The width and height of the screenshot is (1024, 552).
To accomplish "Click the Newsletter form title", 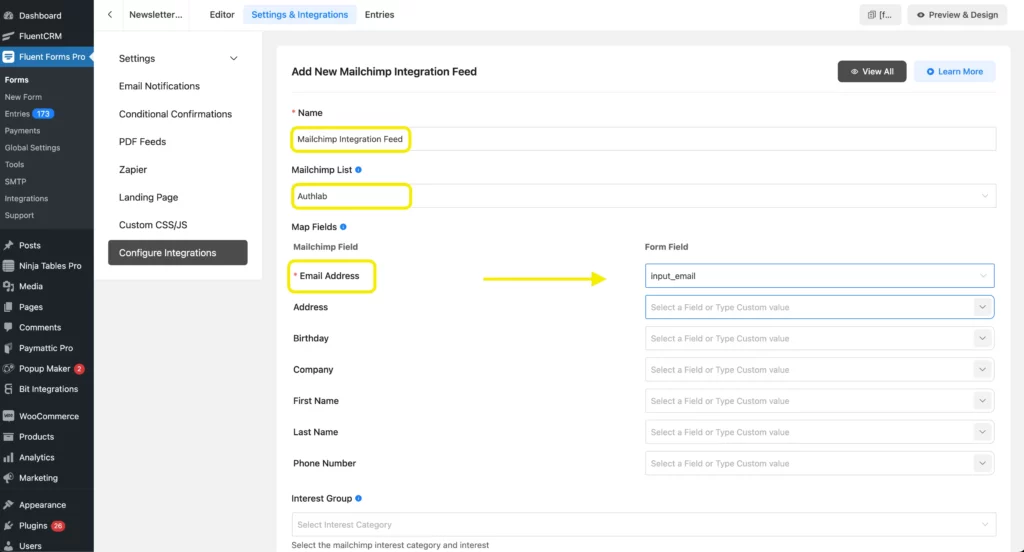I will [155, 14].
